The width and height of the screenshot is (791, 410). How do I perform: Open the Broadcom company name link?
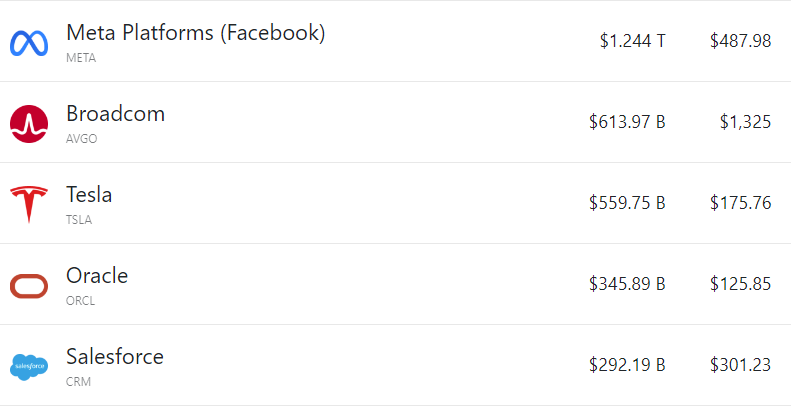click(x=115, y=113)
